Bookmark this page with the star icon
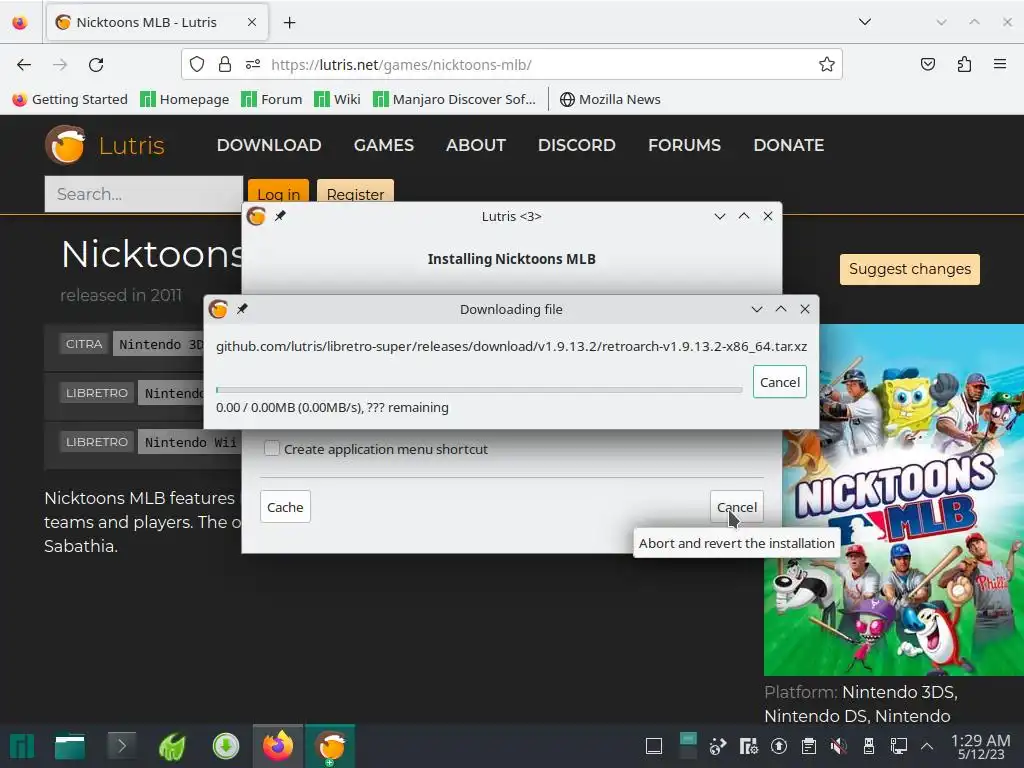 826,65
